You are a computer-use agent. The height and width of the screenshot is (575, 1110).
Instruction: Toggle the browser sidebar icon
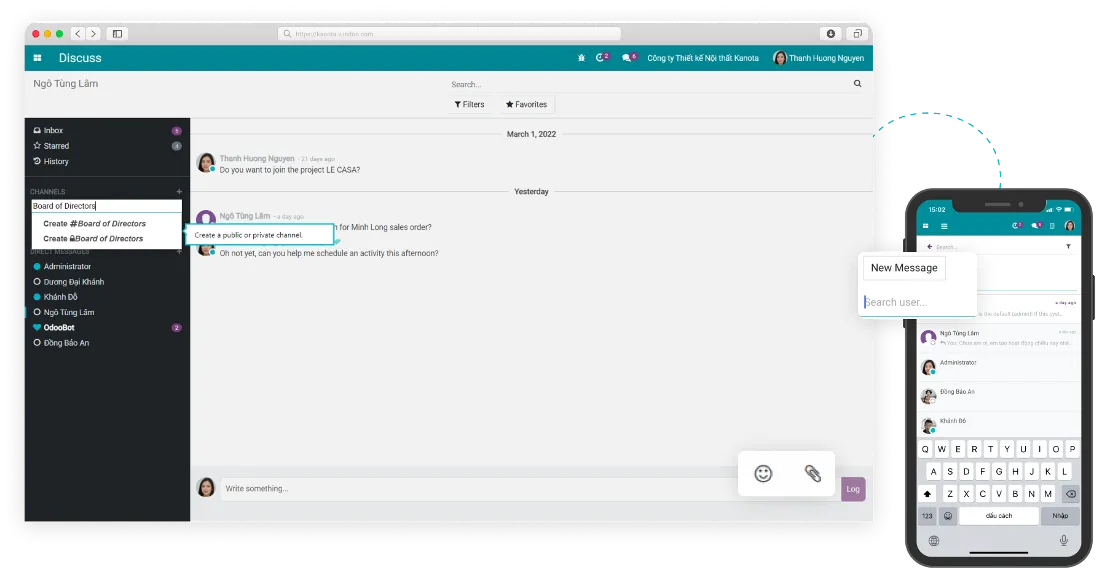point(118,33)
